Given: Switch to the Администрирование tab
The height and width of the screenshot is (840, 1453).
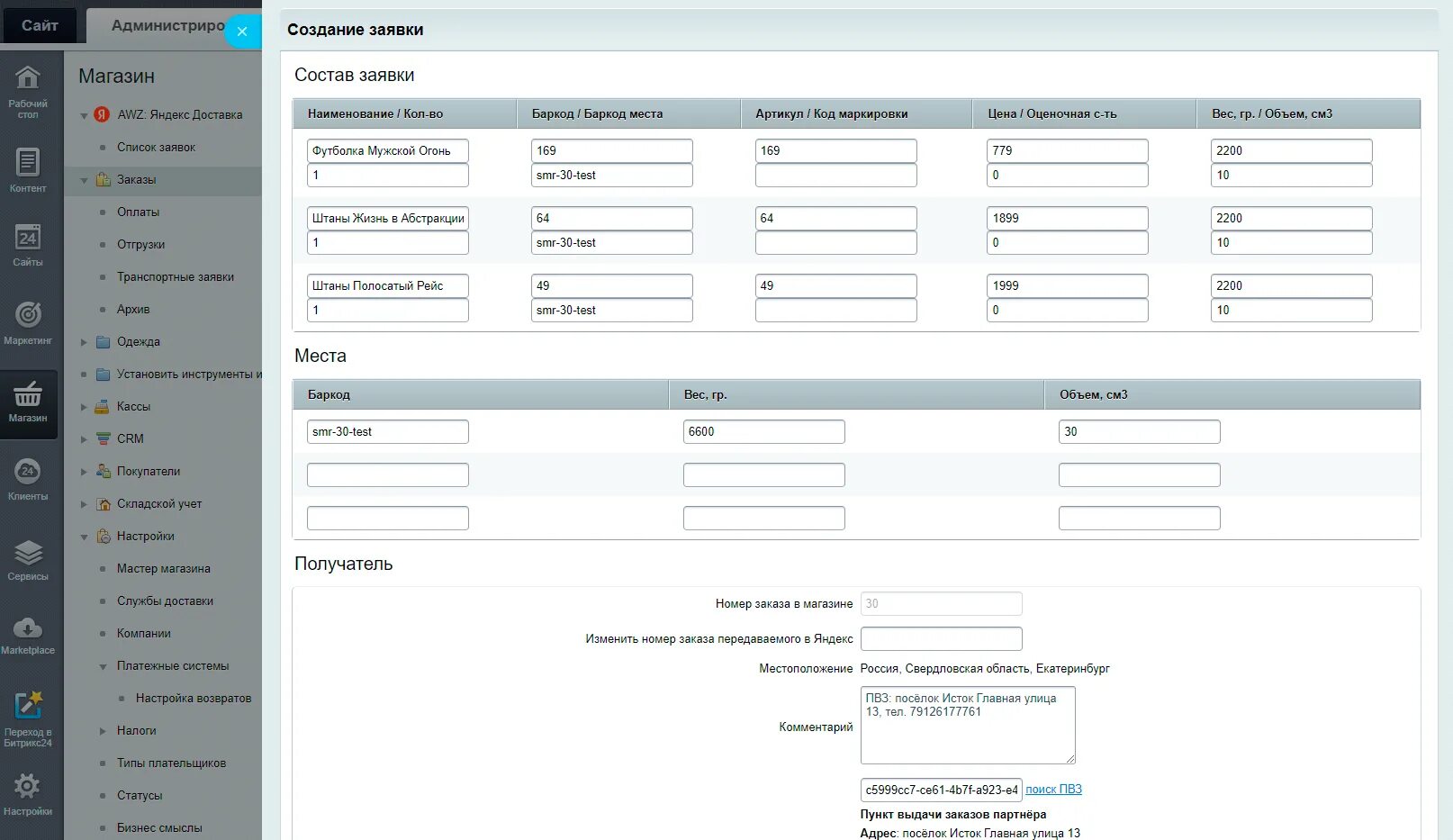Looking at the screenshot, I should [167, 25].
